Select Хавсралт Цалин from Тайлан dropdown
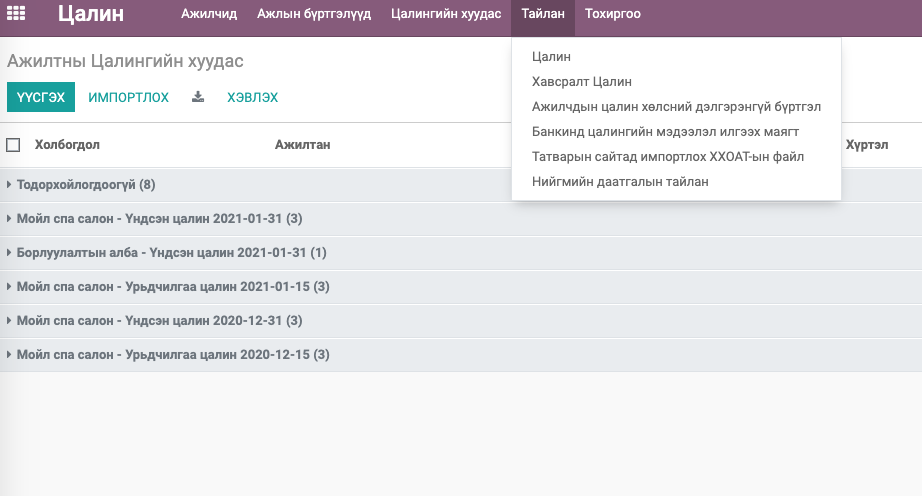Viewport: 922px width, 496px height. click(x=582, y=82)
